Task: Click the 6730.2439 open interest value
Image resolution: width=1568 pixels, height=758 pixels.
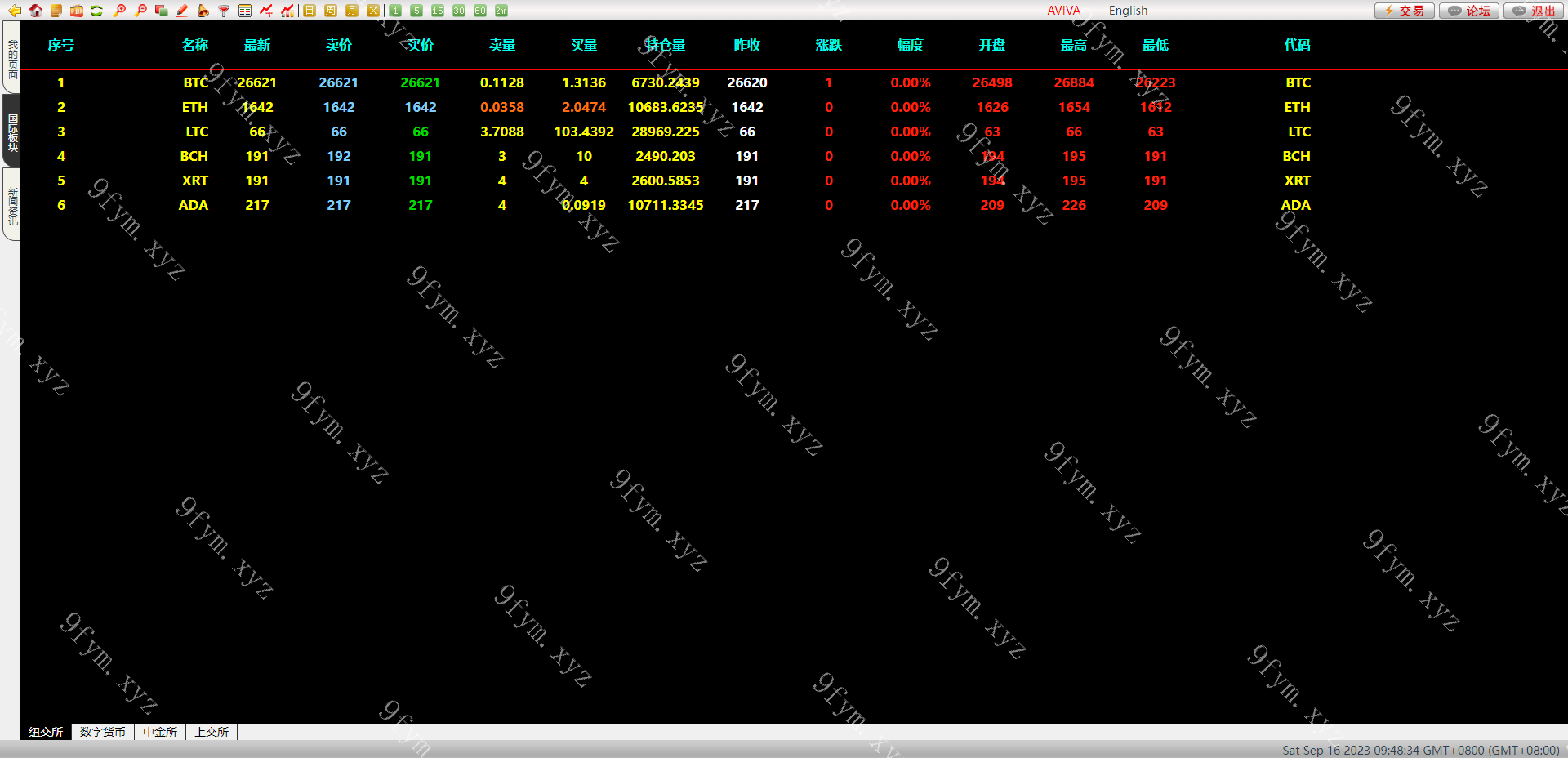Action: (x=666, y=82)
